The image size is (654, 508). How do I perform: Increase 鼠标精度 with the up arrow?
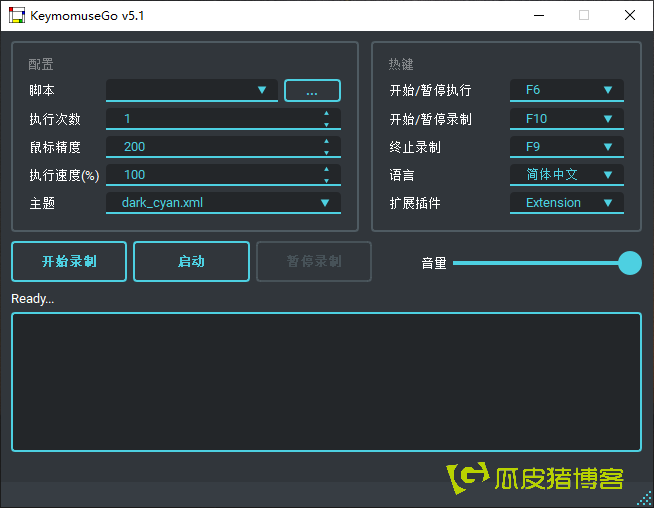tap(327, 141)
